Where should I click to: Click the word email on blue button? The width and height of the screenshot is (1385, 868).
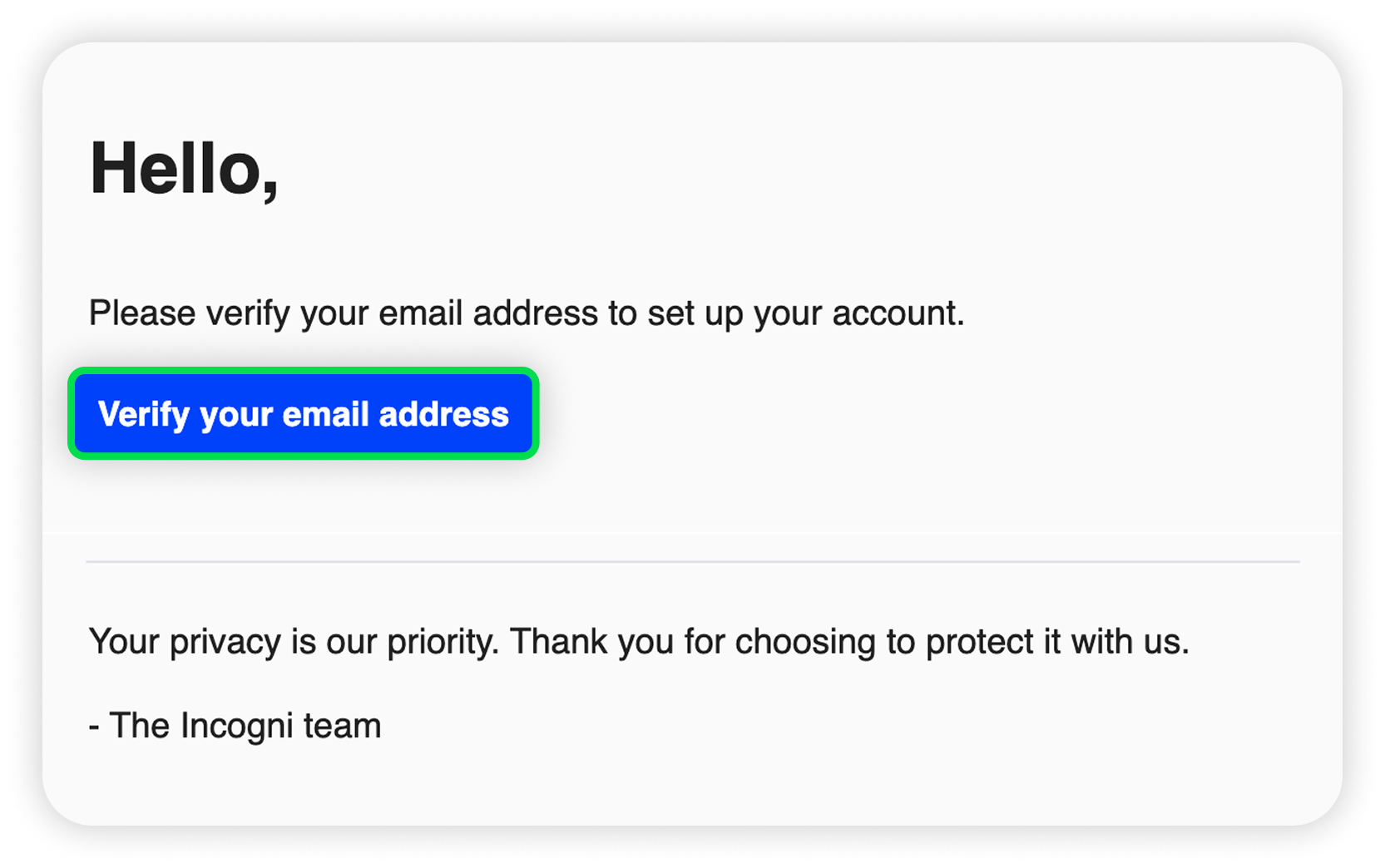coord(325,414)
